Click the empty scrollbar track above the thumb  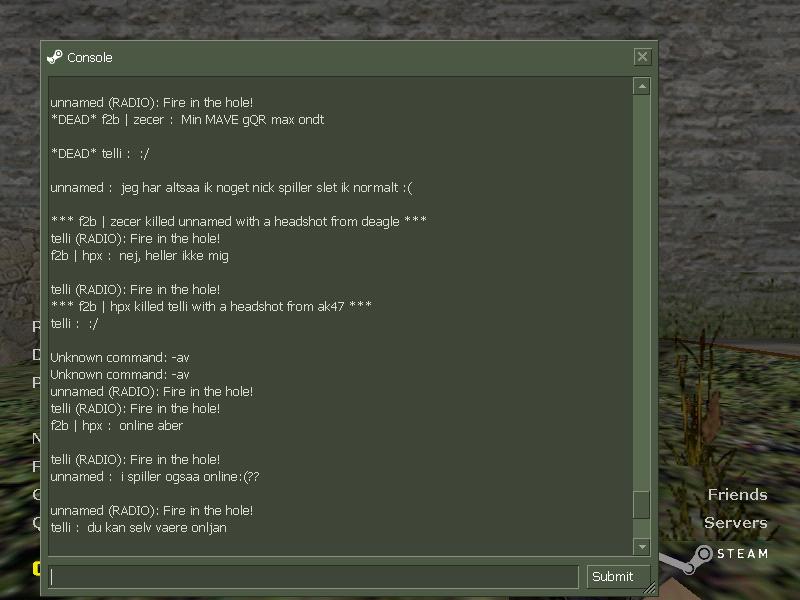[642, 293]
